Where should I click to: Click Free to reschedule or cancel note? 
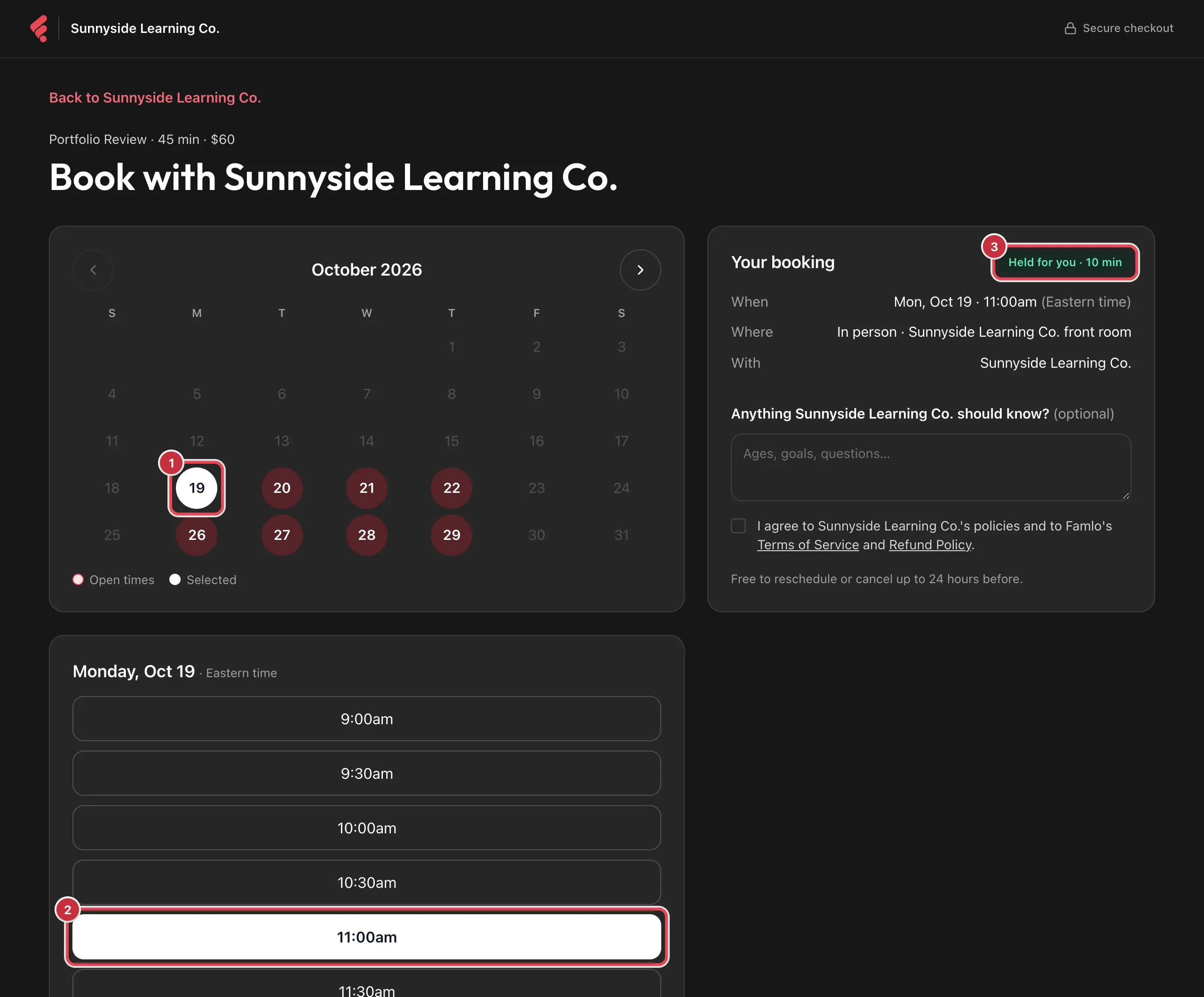coord(877,579)
